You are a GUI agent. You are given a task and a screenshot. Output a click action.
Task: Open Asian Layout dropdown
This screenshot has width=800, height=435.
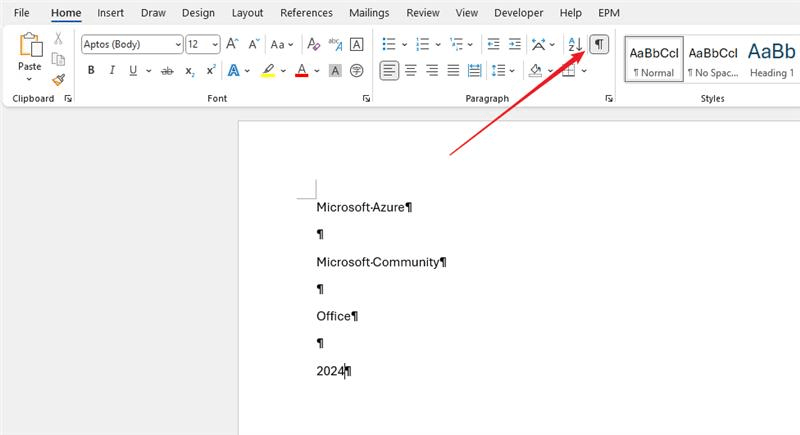[x=542, y=44]
